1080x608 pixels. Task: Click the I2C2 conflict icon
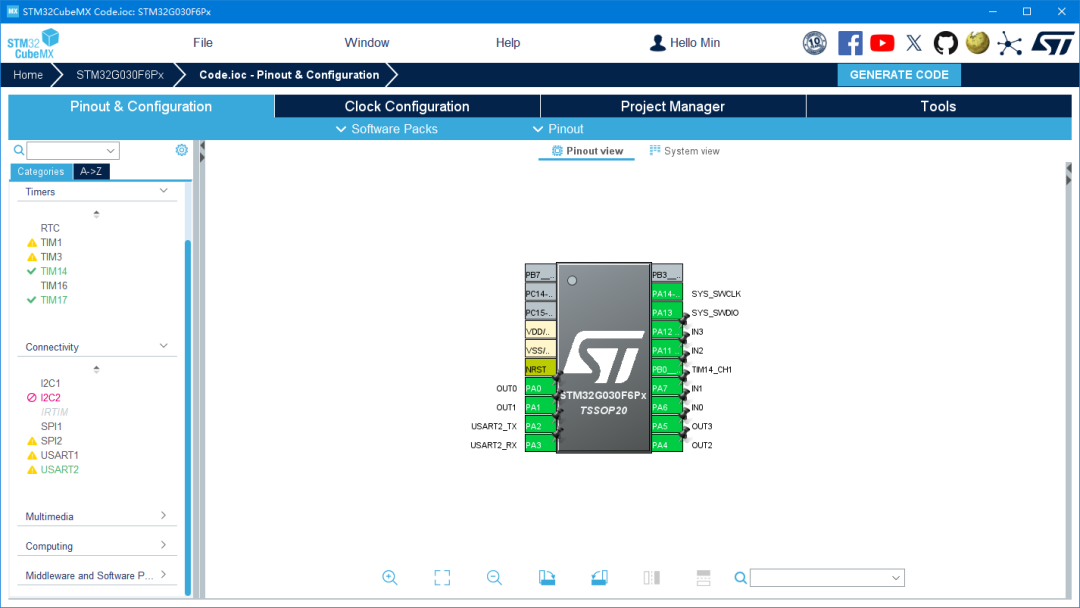point(32,397)
